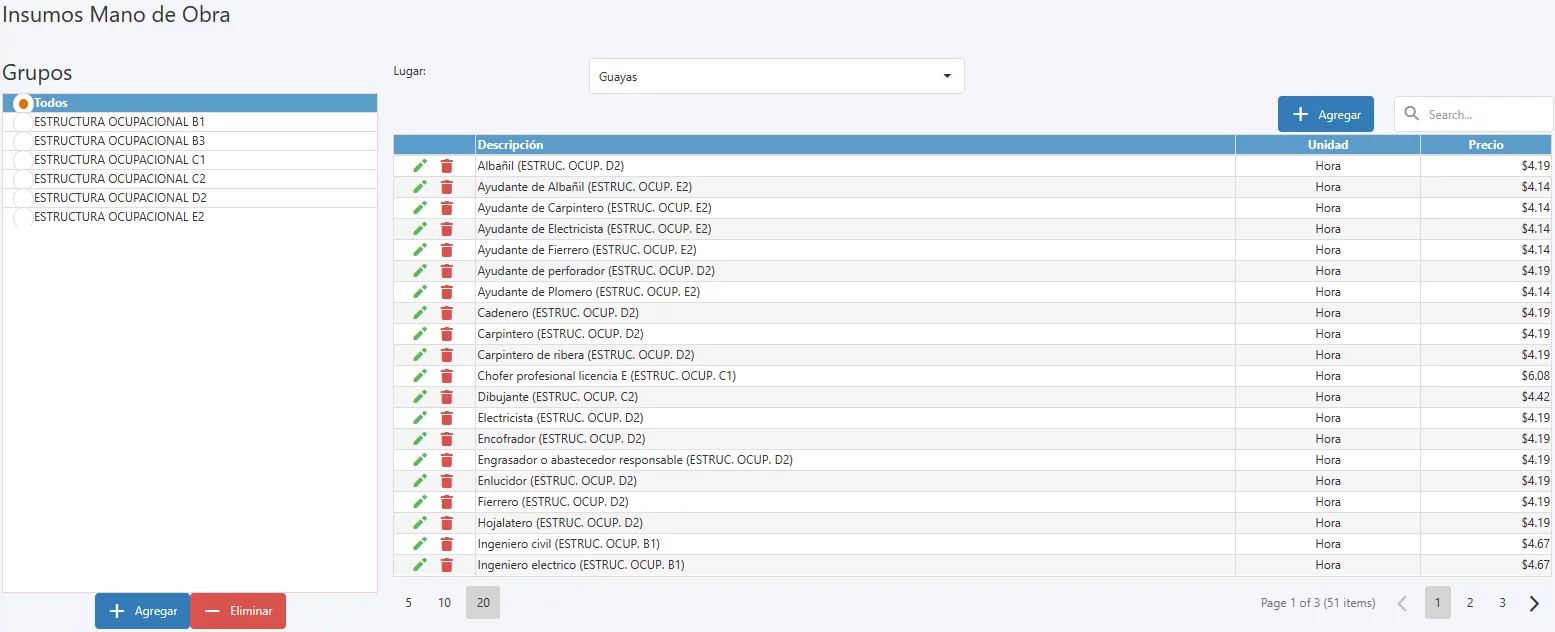Edit the Dibujante entry
1555x632 pixels.
pos(420,397)
